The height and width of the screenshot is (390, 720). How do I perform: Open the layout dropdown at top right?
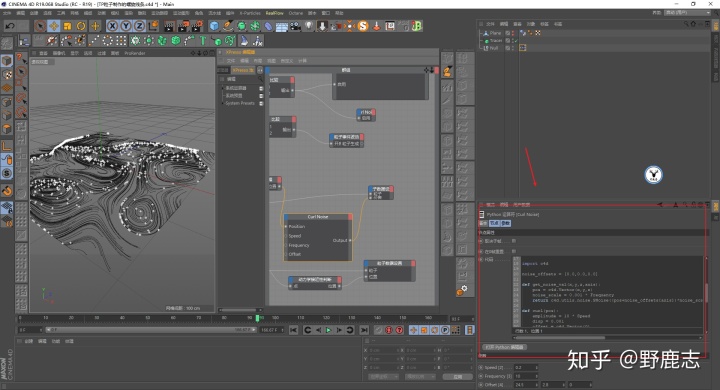687,13
